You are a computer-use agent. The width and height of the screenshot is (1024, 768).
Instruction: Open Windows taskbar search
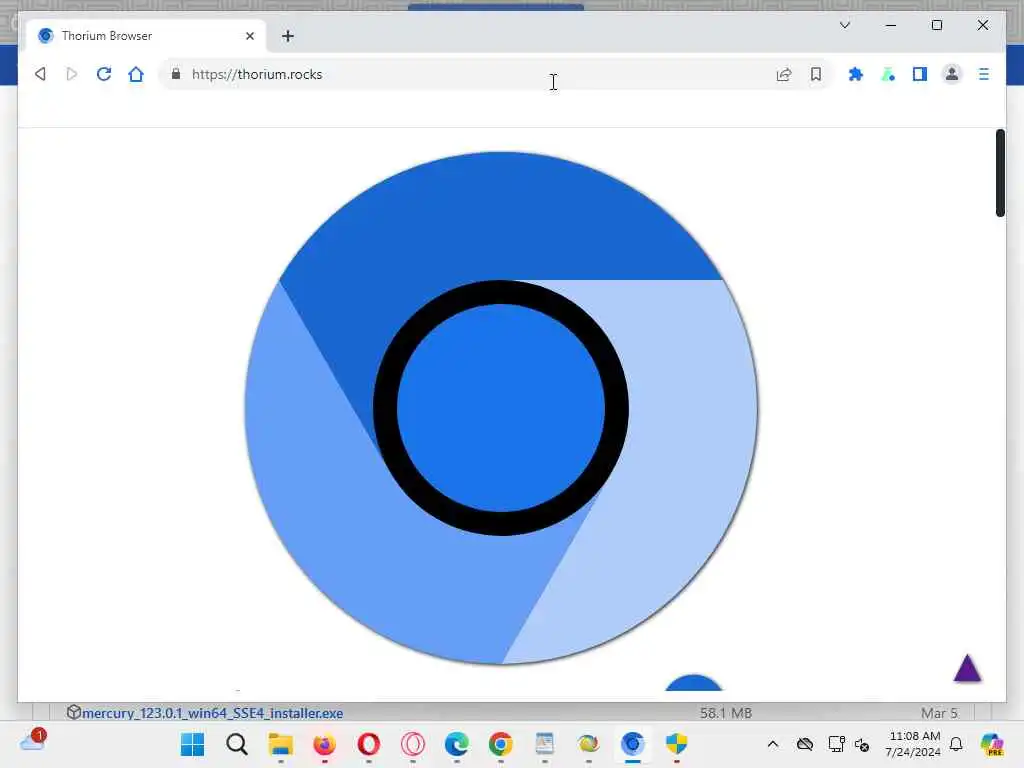click(237, 744)
